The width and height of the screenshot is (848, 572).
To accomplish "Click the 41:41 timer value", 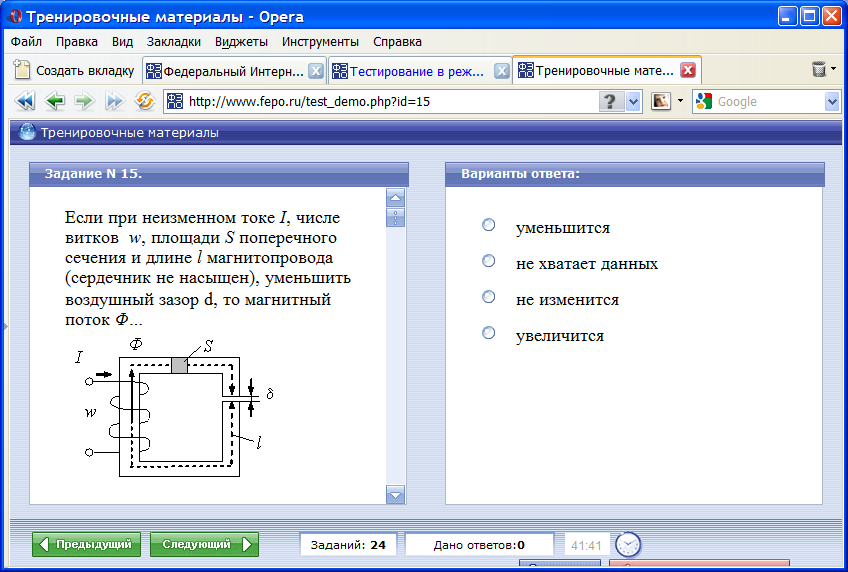I will coord(586,546).
